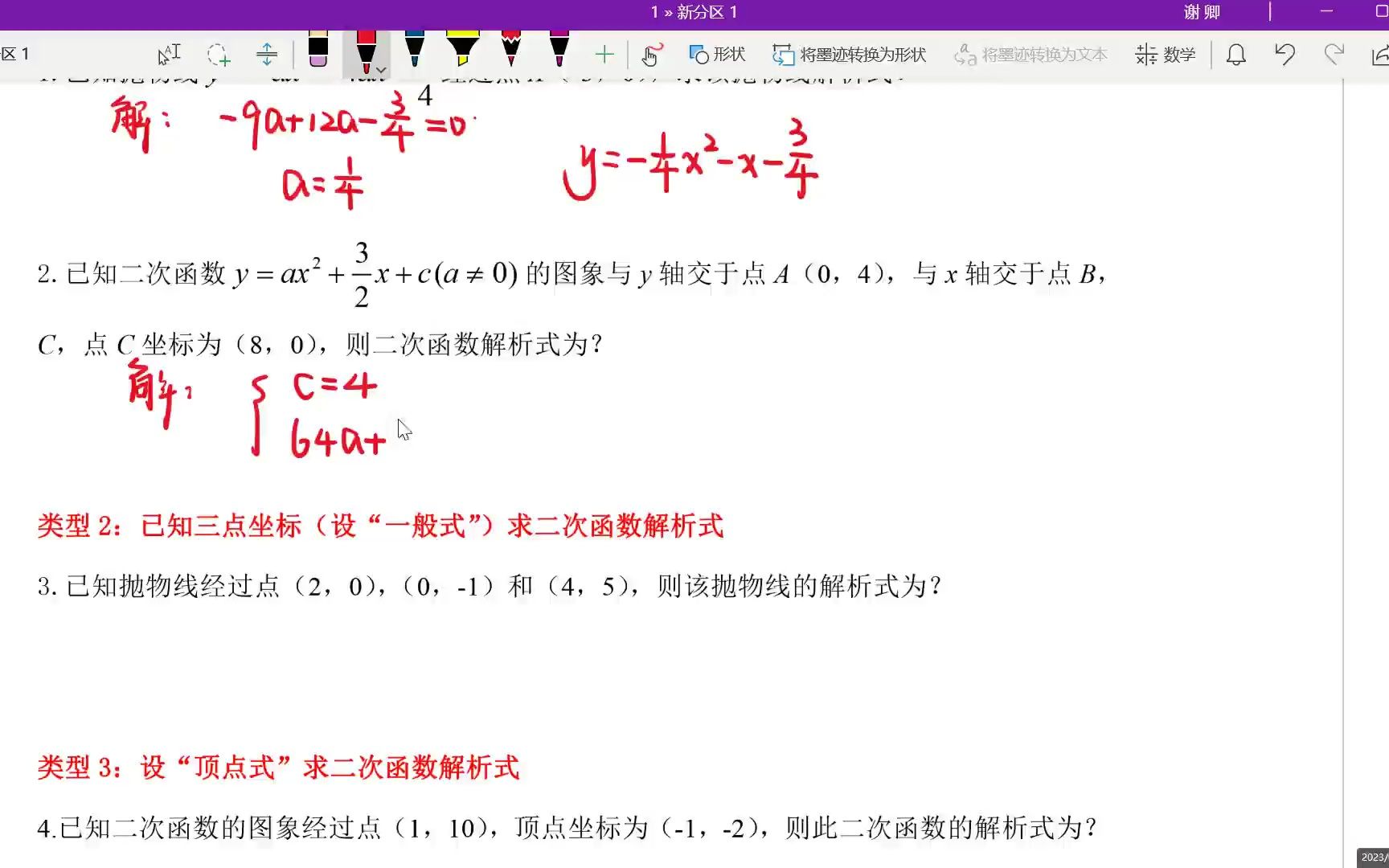The width and height of the screenshot is (1389, 868).
Task: Click the notification bell icon
Action: tap(1236, 55)
